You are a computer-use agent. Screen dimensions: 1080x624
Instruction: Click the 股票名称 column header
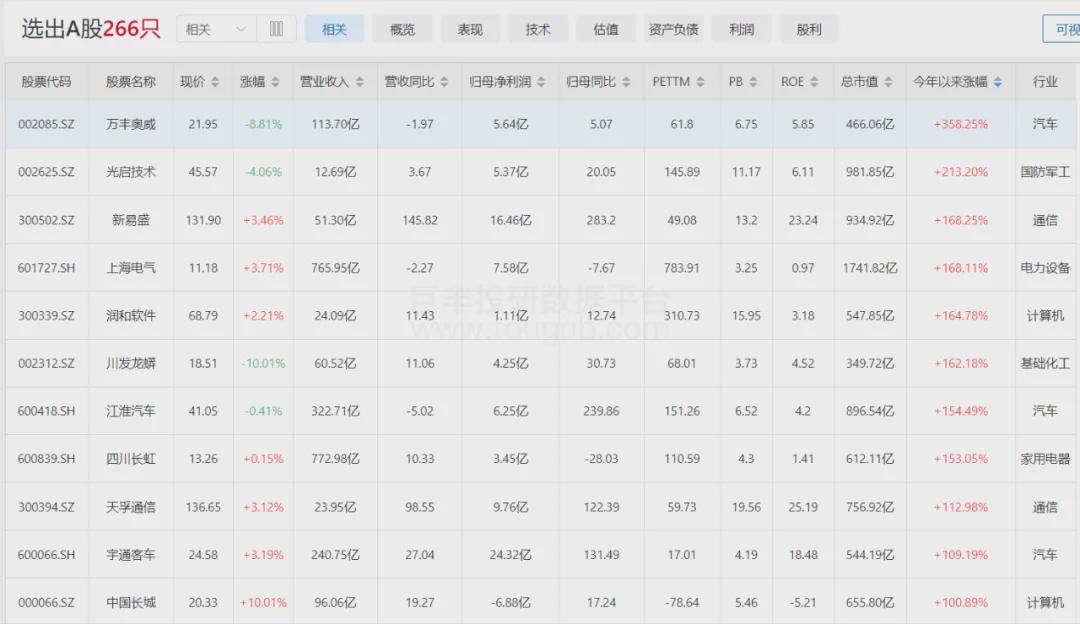[131, 82]
